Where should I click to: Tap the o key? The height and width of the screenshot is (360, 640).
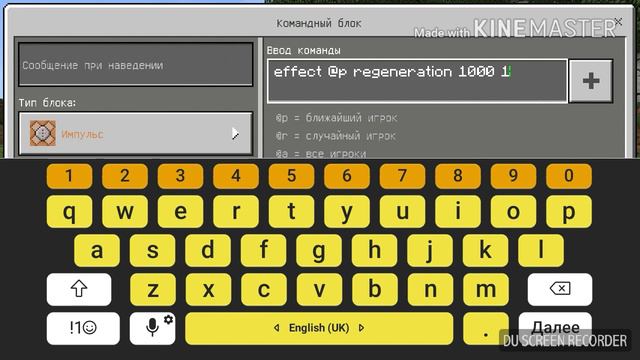513,211
